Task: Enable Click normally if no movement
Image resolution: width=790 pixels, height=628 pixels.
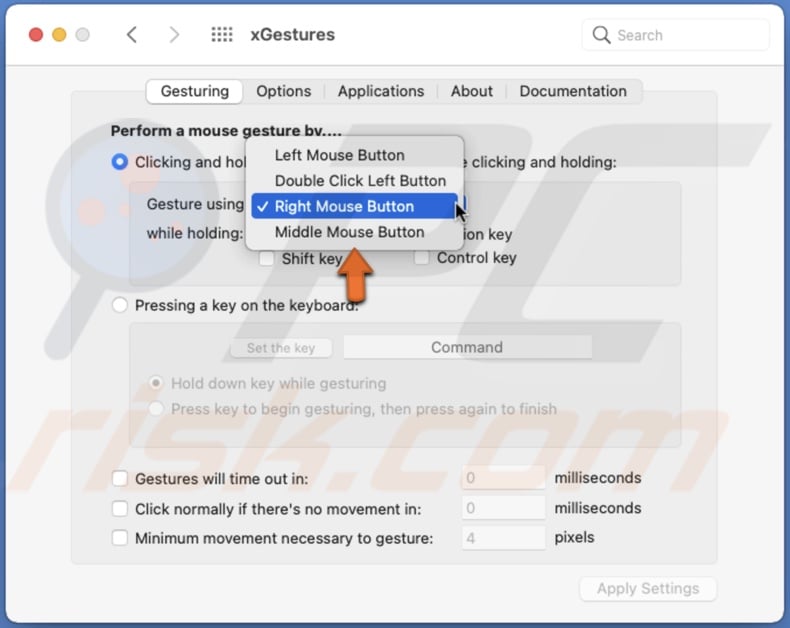Action: [x=119, y=509]
